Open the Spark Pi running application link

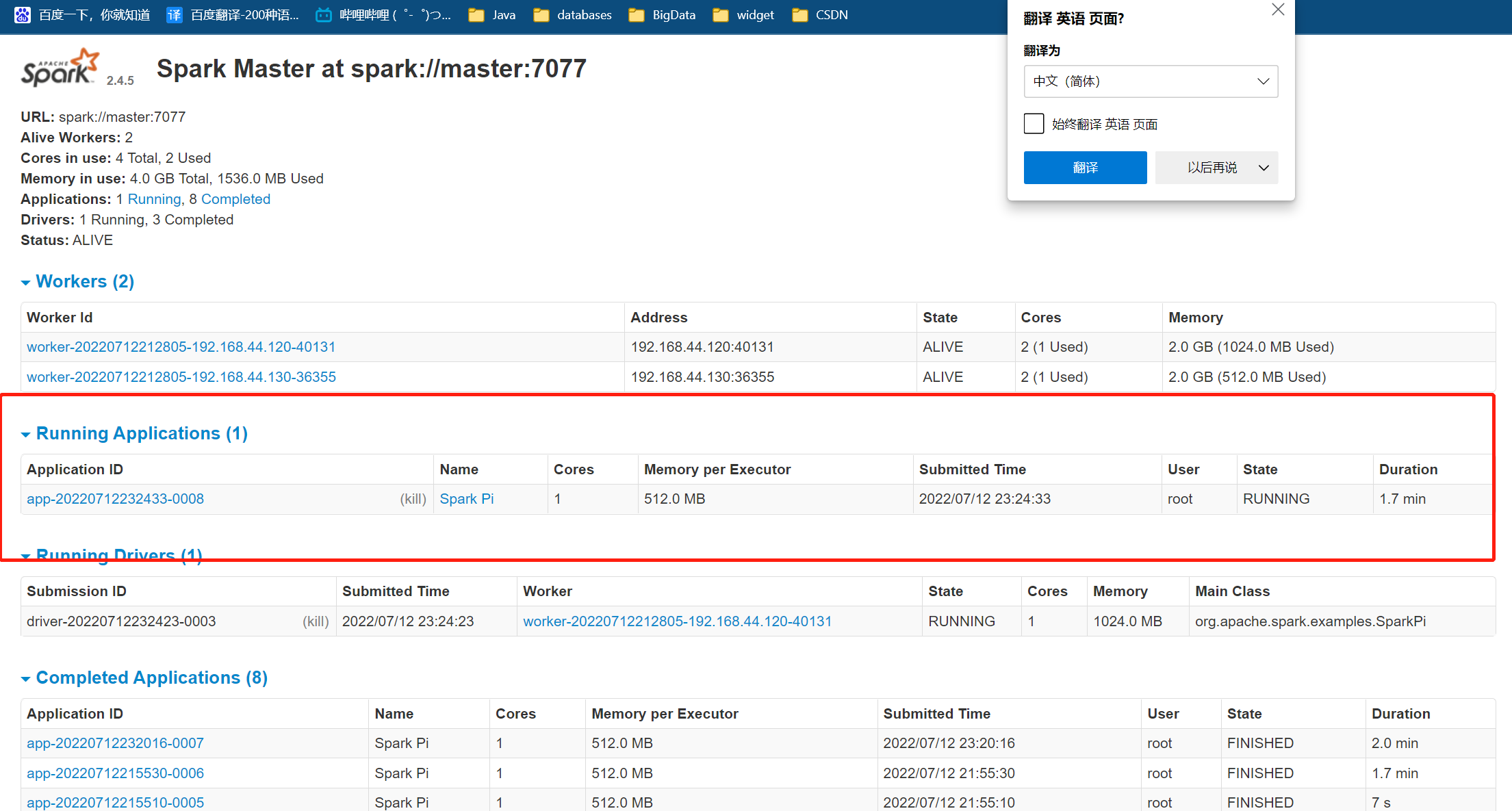466,499
